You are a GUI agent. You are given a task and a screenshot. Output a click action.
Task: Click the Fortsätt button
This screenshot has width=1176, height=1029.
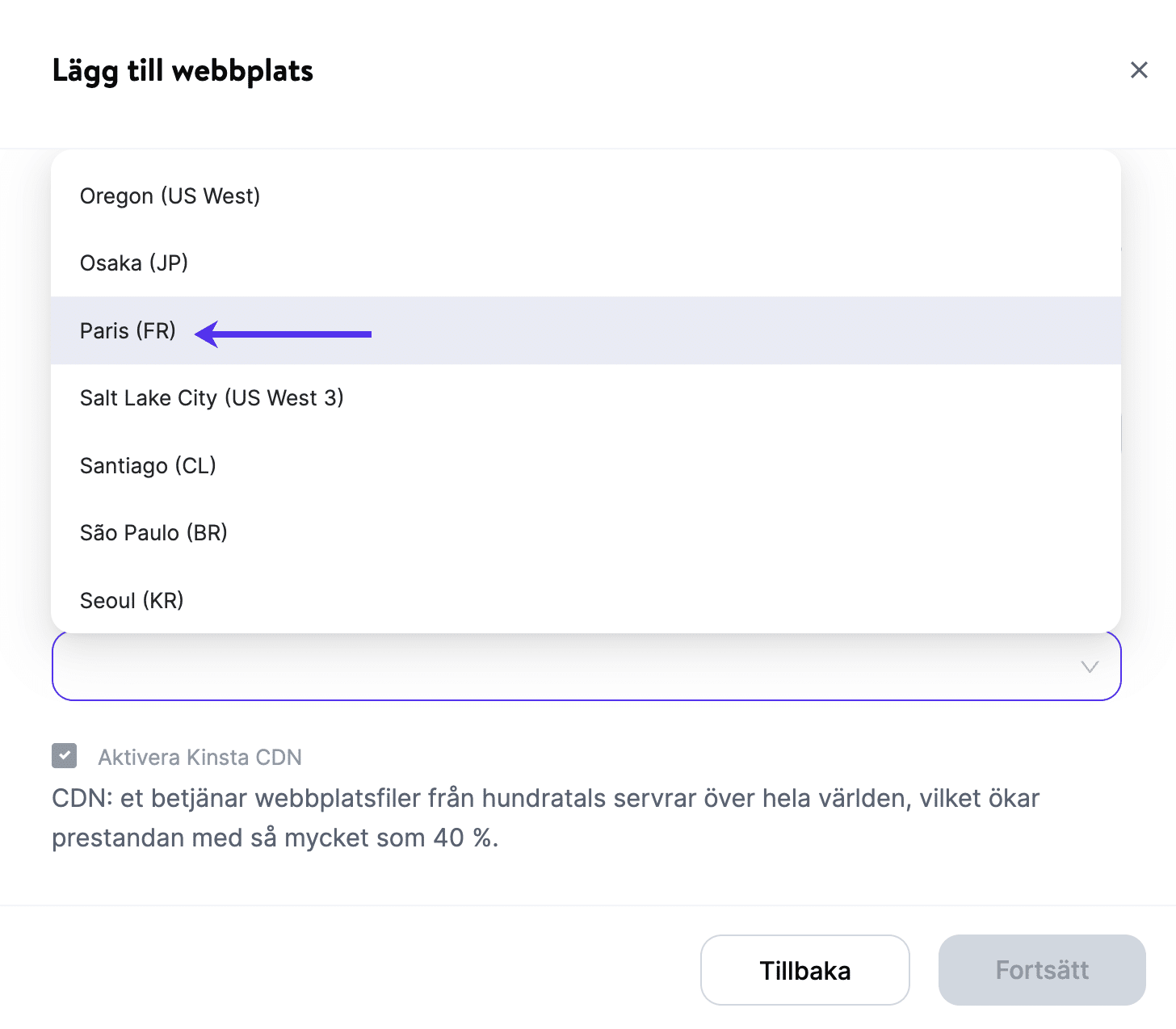click(x=1042, y=970)
